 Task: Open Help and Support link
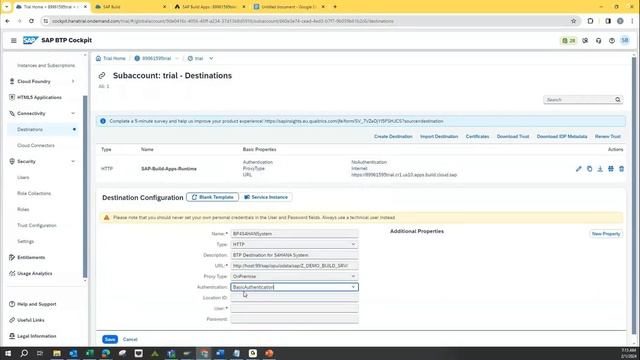click(37, 304)
